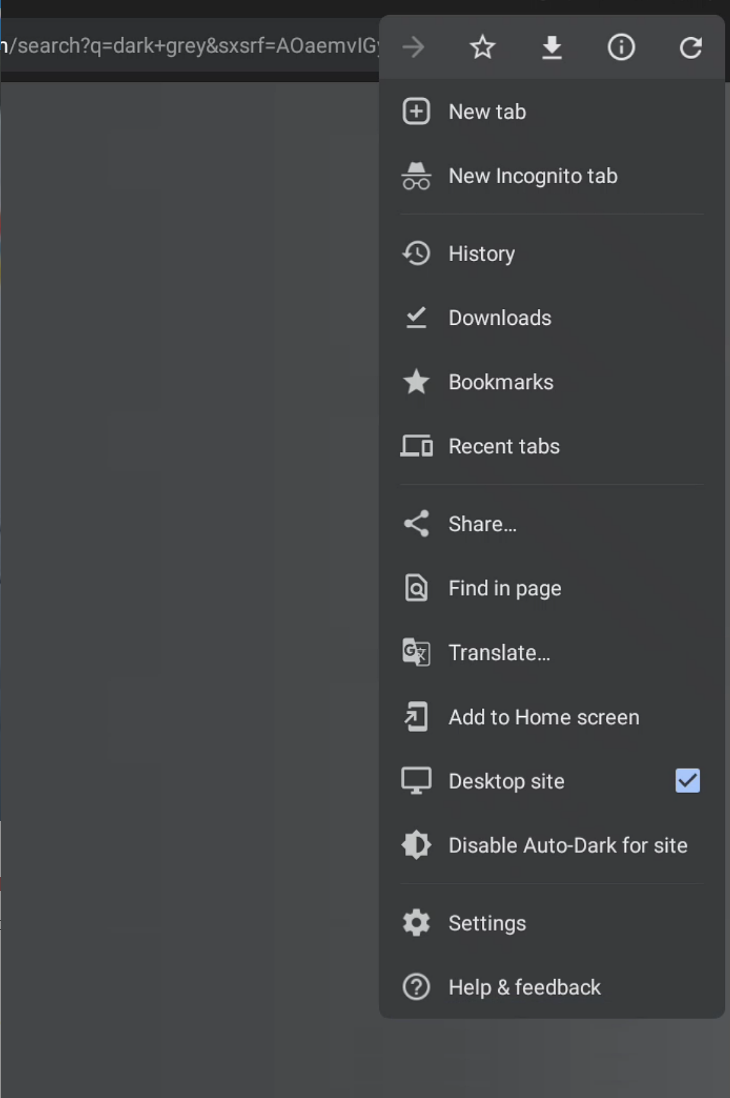Select Share… from the menu
The height and width of the screenshot is (1098, 730).
click(482, 525)
